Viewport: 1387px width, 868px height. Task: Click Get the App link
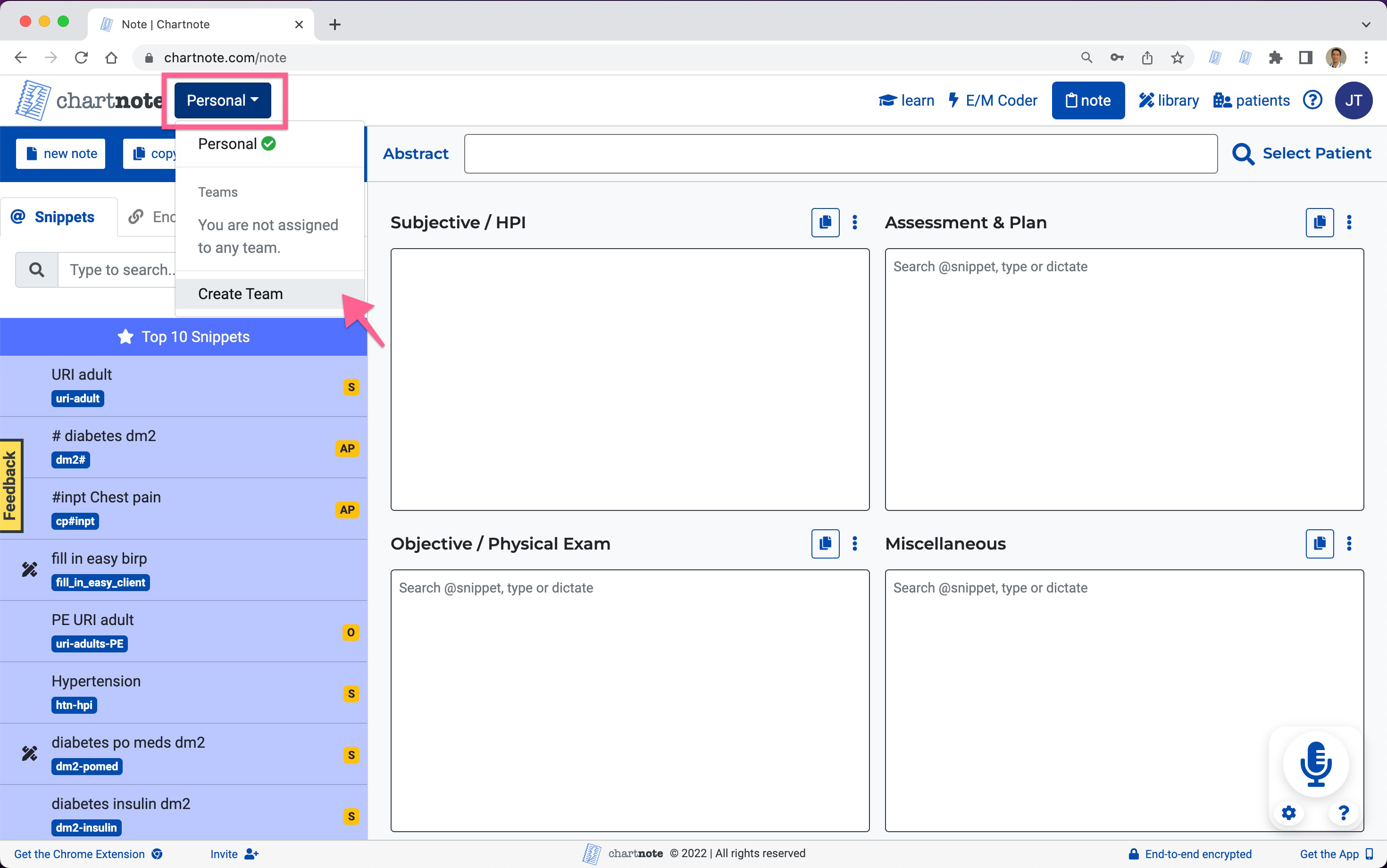[x=1336, y=854]
